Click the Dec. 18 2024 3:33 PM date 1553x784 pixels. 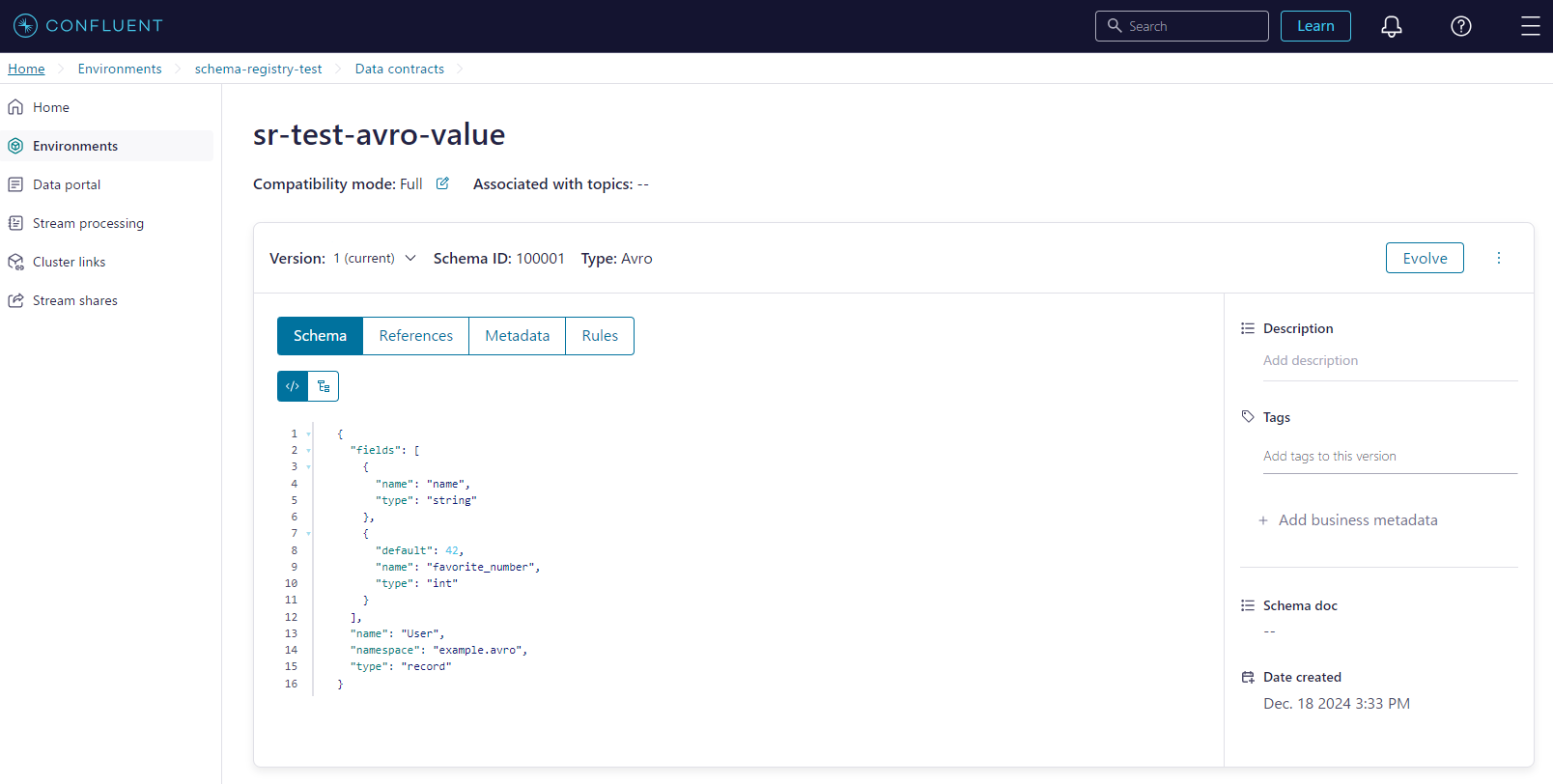click(1337, 704)
